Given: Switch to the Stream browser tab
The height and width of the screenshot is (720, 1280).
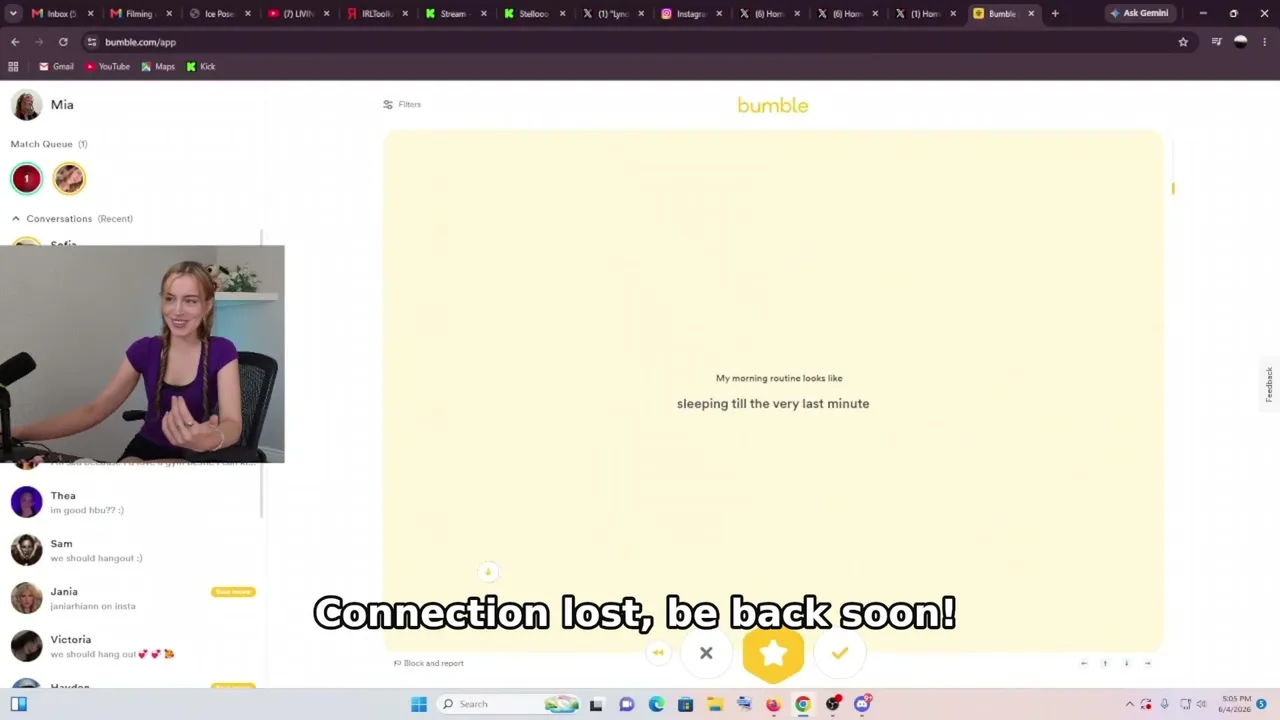Looking at the screenshot, I should pos(455,14).
